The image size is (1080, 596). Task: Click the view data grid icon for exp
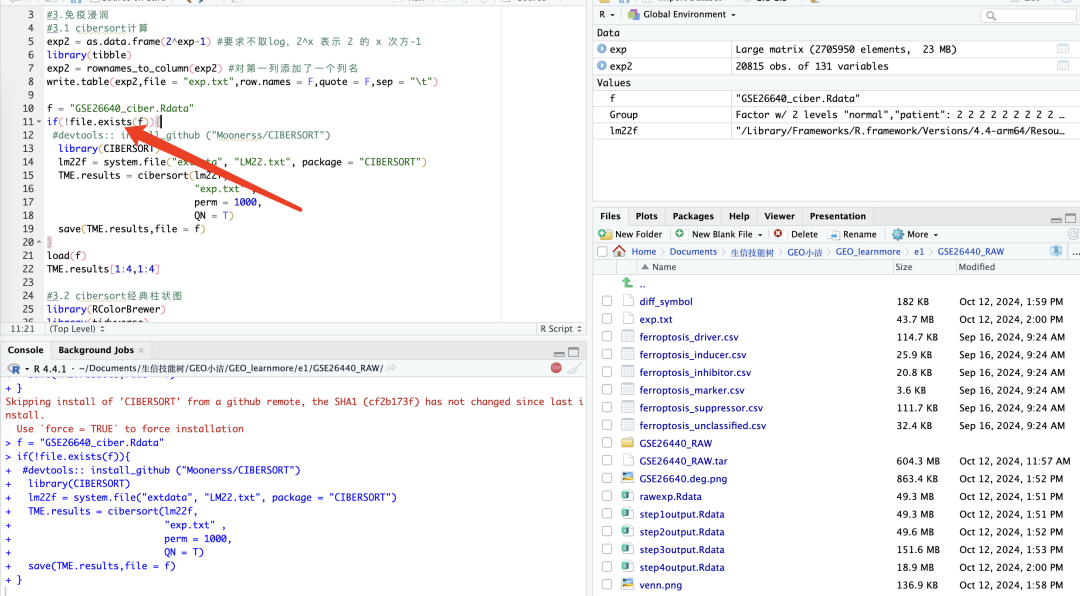tap(1063, 49)
